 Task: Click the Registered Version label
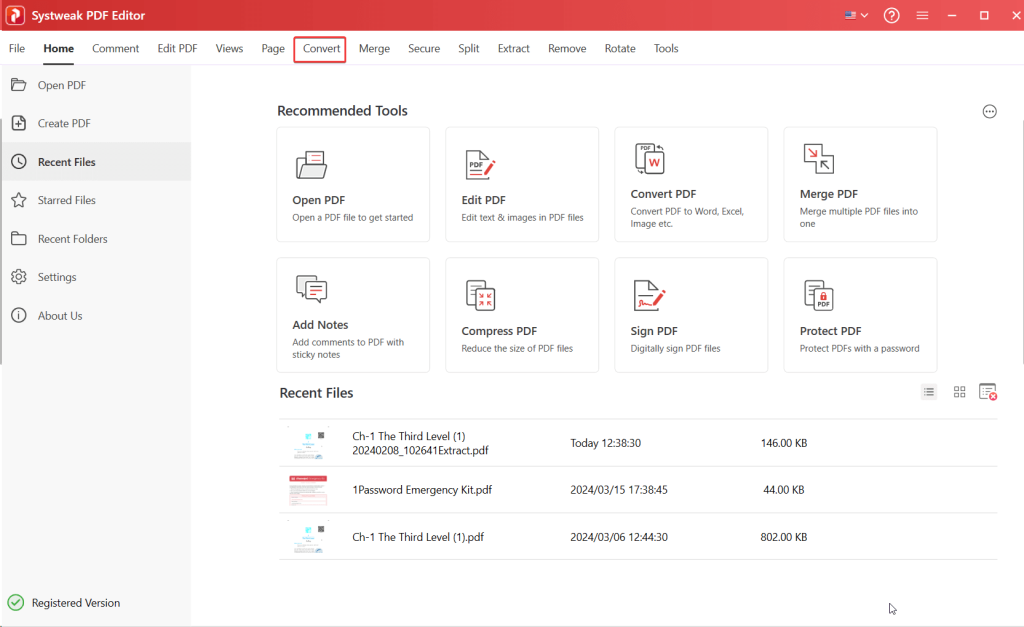76,603
